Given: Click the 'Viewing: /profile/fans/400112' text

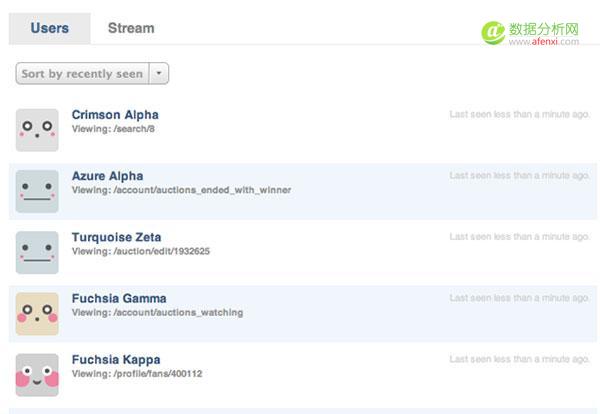Looking at the screenshot, I should [137, 374].
